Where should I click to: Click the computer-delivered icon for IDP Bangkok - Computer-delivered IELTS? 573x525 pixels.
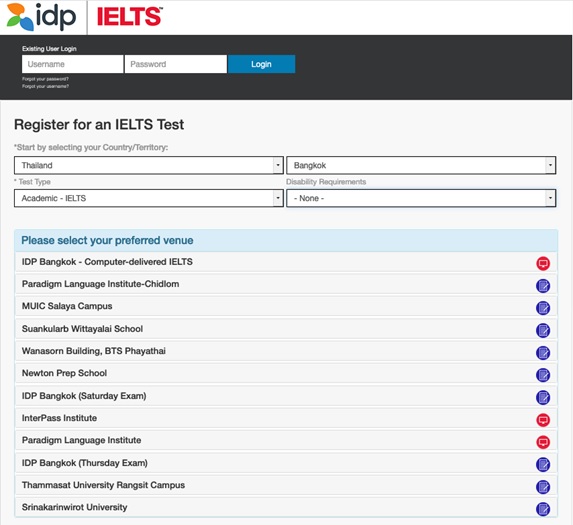(x=543, y=263)
